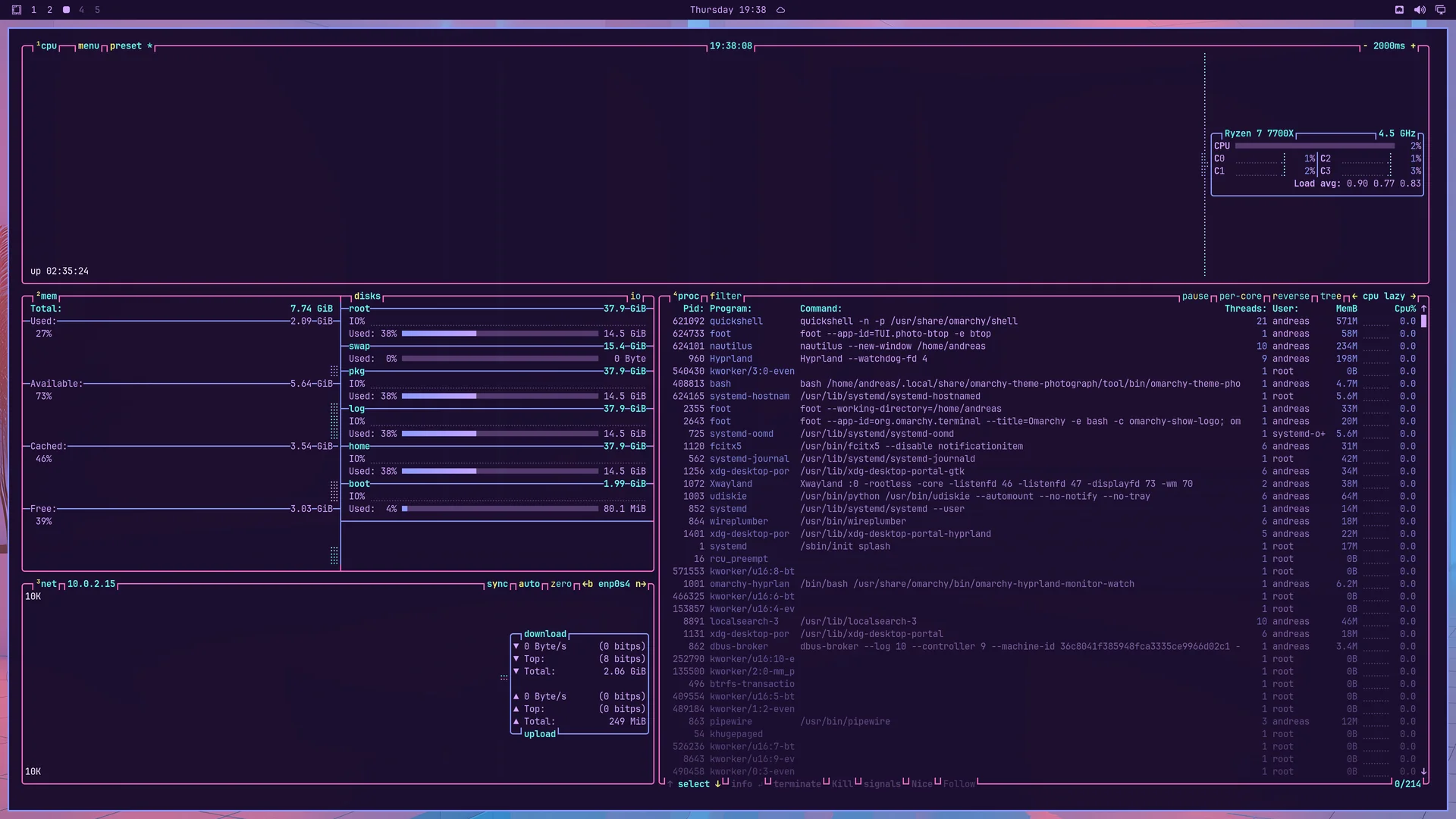Open the btop menu

coord(89,46)
